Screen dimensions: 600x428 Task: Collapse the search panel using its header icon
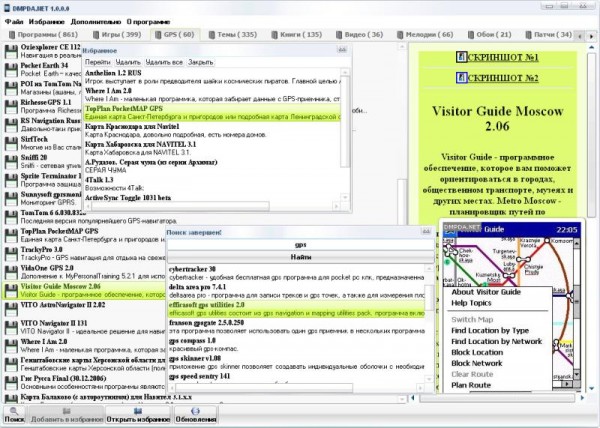426,232
